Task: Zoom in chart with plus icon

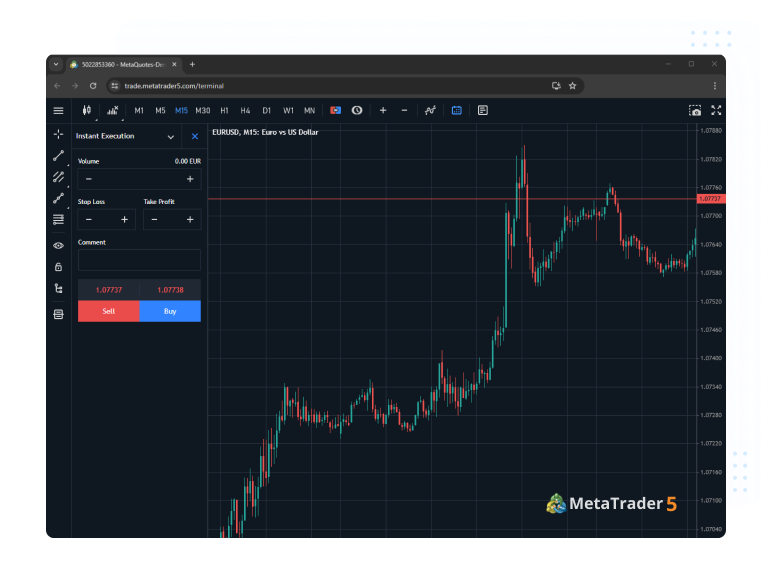Action: (383, 110)
